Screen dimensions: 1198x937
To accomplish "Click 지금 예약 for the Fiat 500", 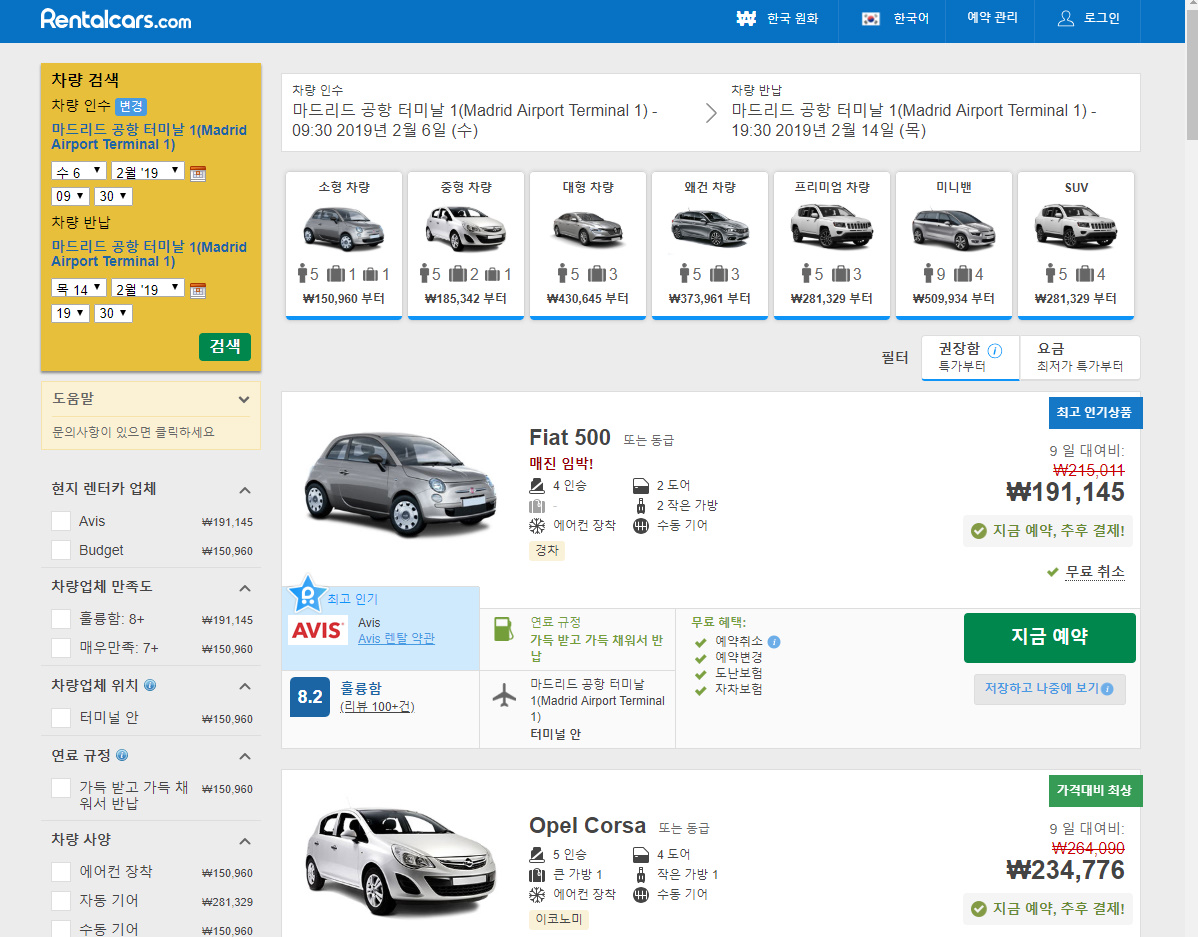I will coord(1050,637).
